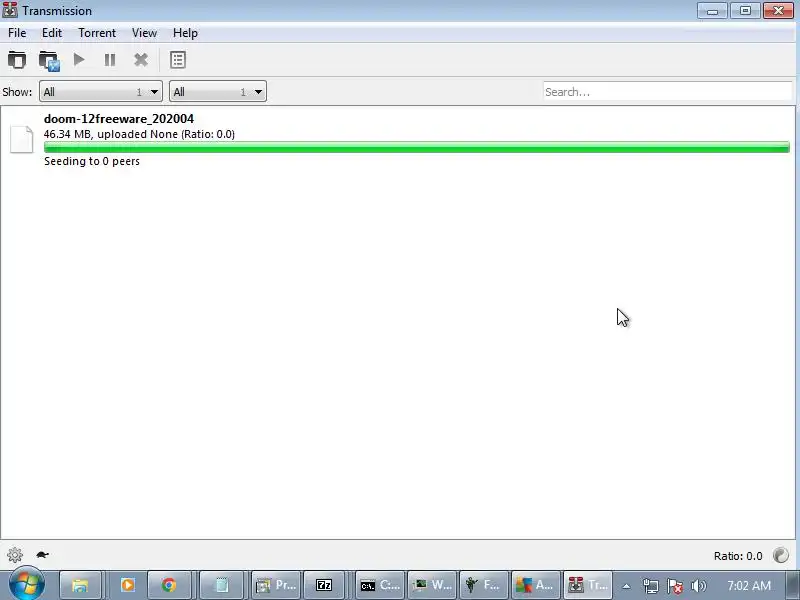The height and width of the screenshot is (600, 800).
Task: Click the Transmission taskbar button
Action: (x=587, y=585)
